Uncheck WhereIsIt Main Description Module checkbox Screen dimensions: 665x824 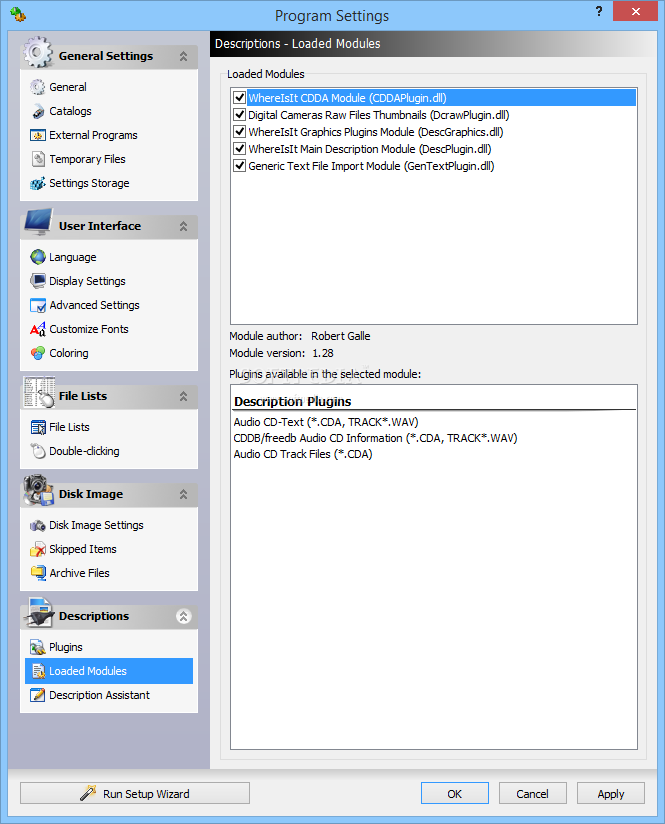239,149
